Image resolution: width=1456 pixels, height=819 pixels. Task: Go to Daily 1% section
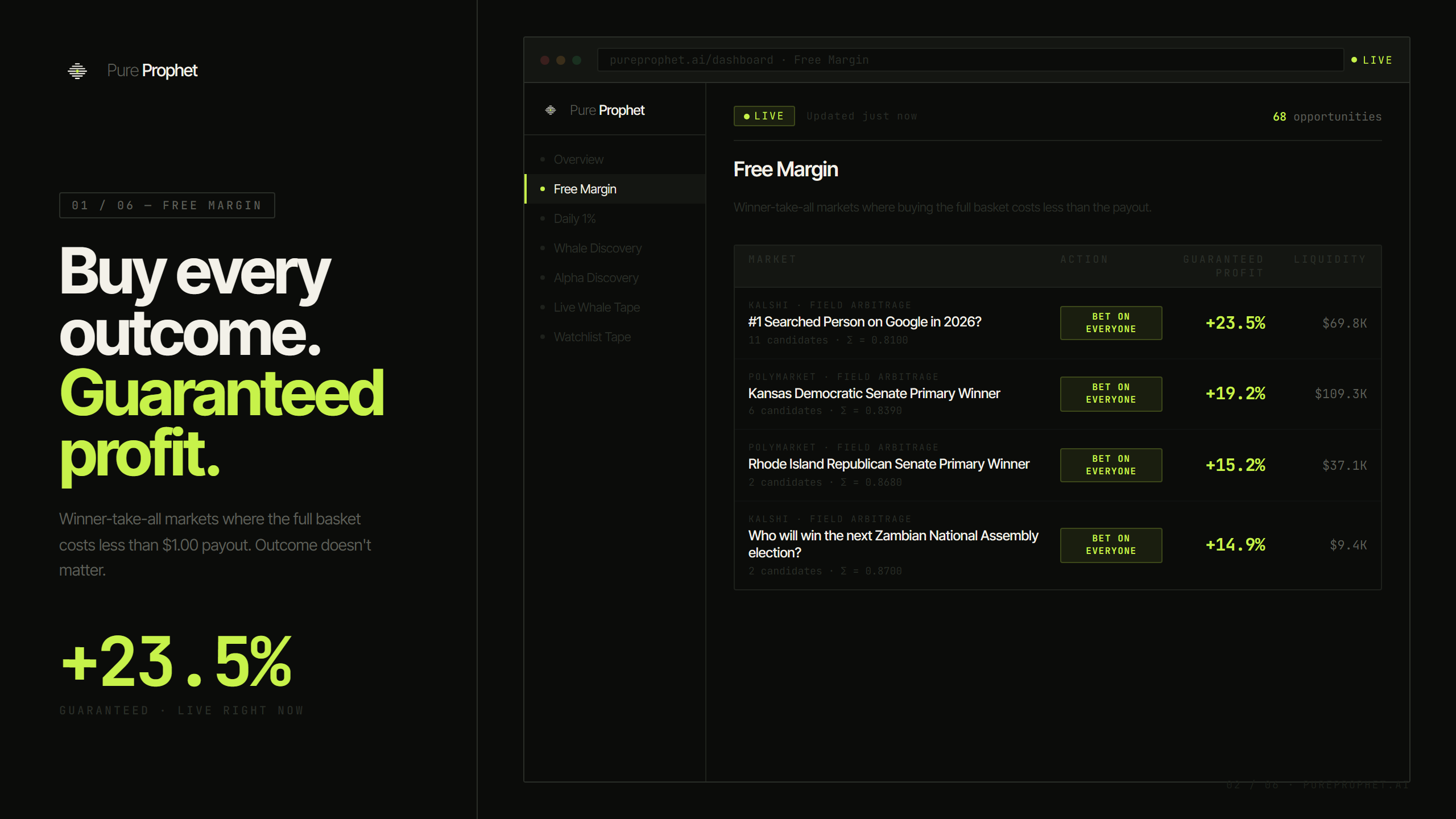(x=574, y=219)
